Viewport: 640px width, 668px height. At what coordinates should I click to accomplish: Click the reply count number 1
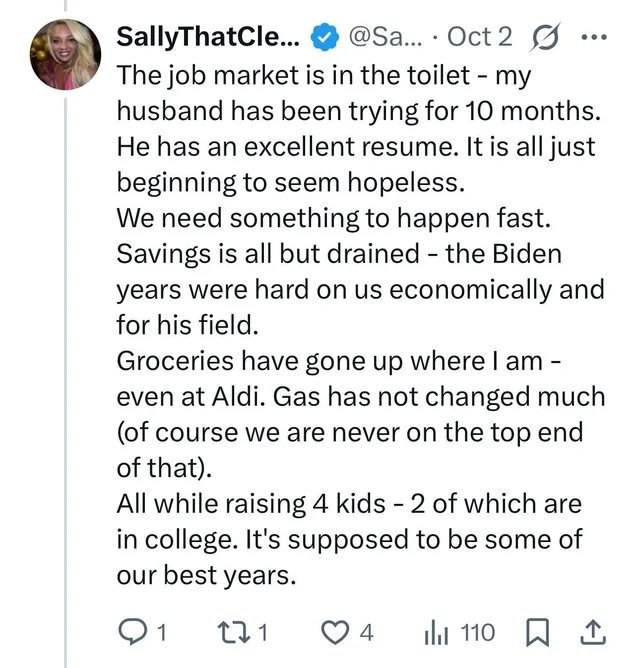click(x=161, y=633)
